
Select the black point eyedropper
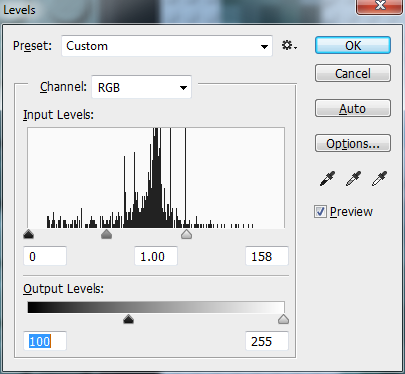point(327,179)
